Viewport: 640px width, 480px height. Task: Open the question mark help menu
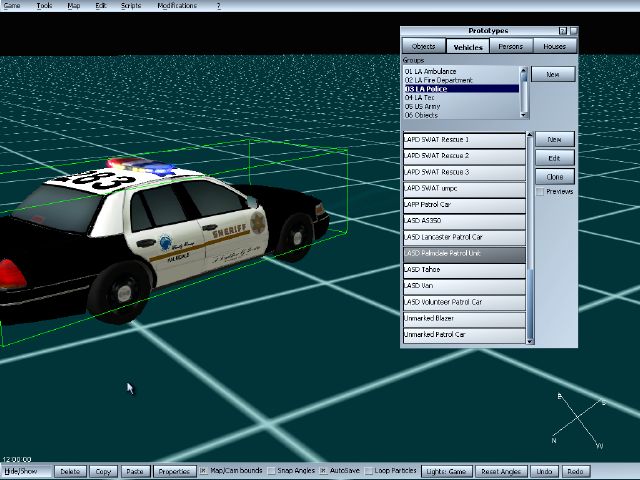tap(219, 5)
